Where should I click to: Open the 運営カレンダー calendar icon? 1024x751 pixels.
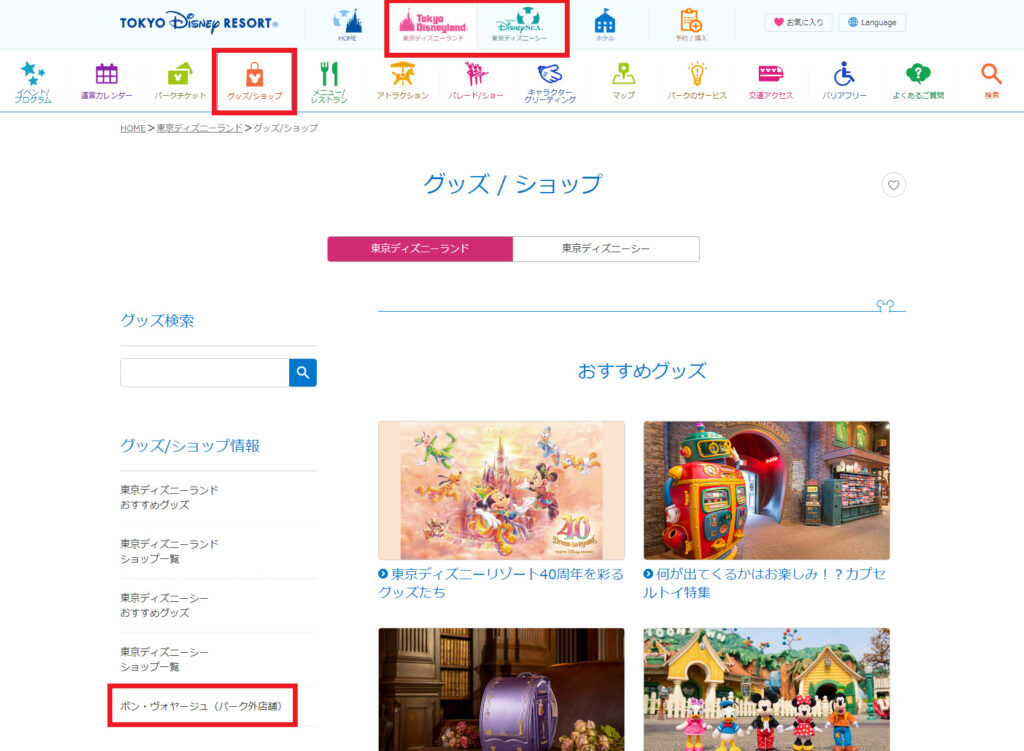[x=106, y=82]
